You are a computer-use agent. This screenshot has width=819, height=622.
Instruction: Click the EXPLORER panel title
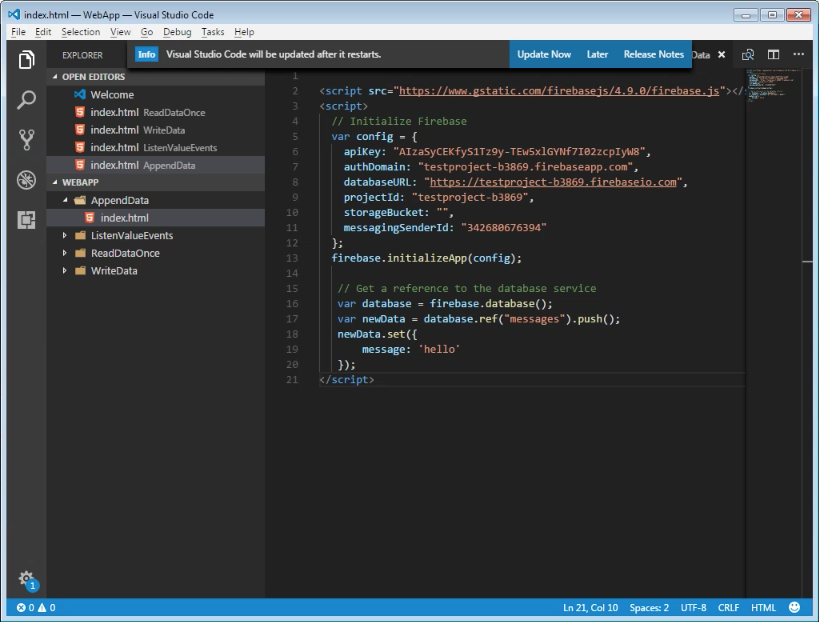83,55
